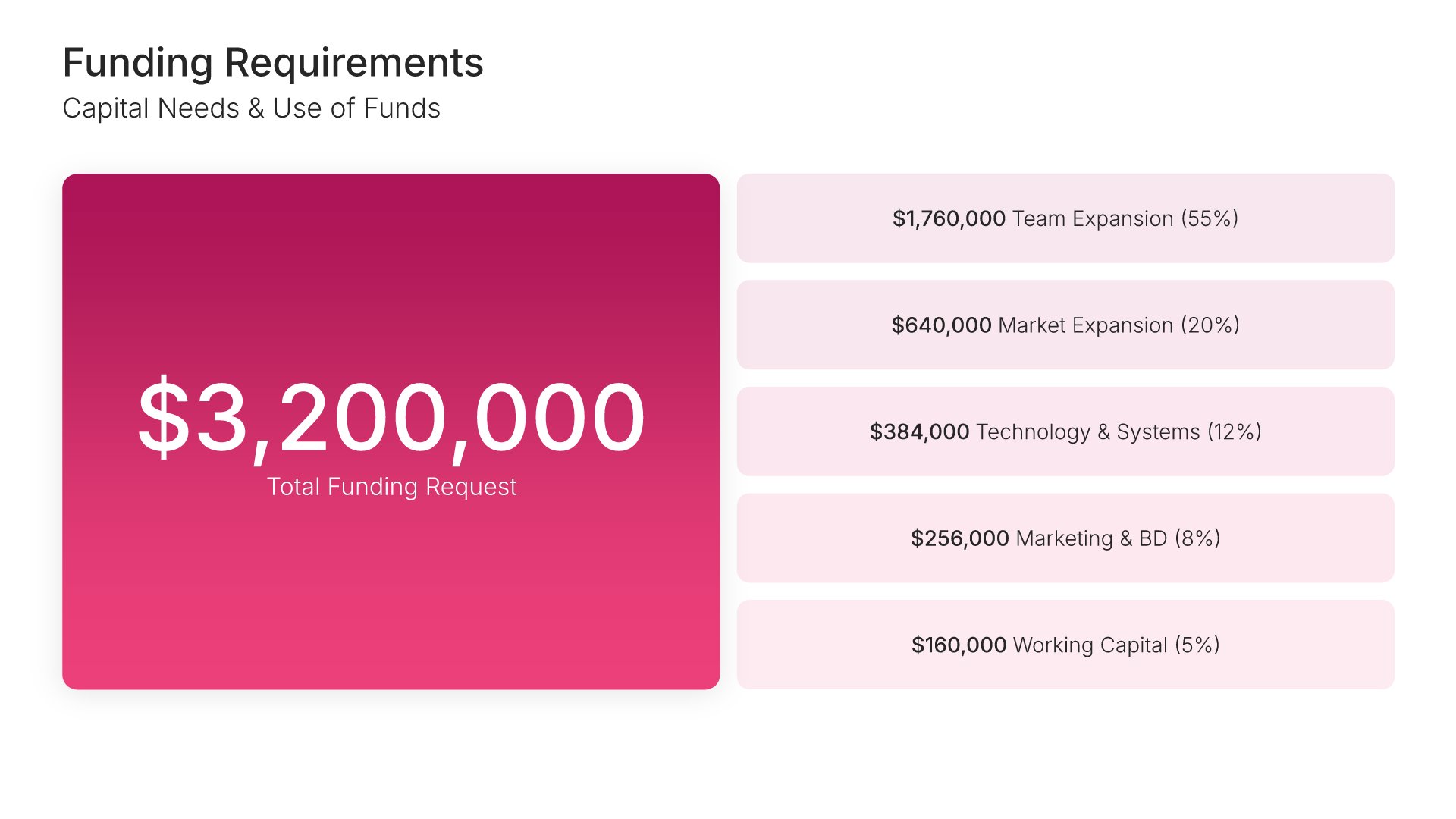1456x819 pixels.
Task: Select the Total Funding Request label
Action: tap(391, 486)
